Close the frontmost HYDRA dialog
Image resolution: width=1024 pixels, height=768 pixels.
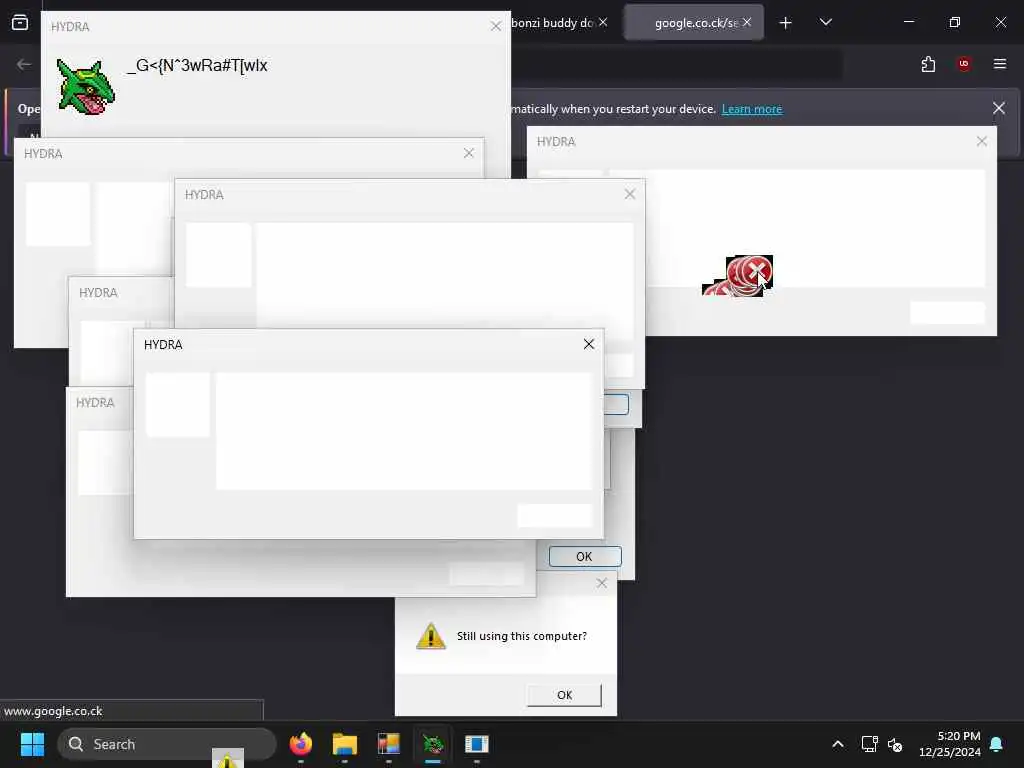click(x=588, y=344)
